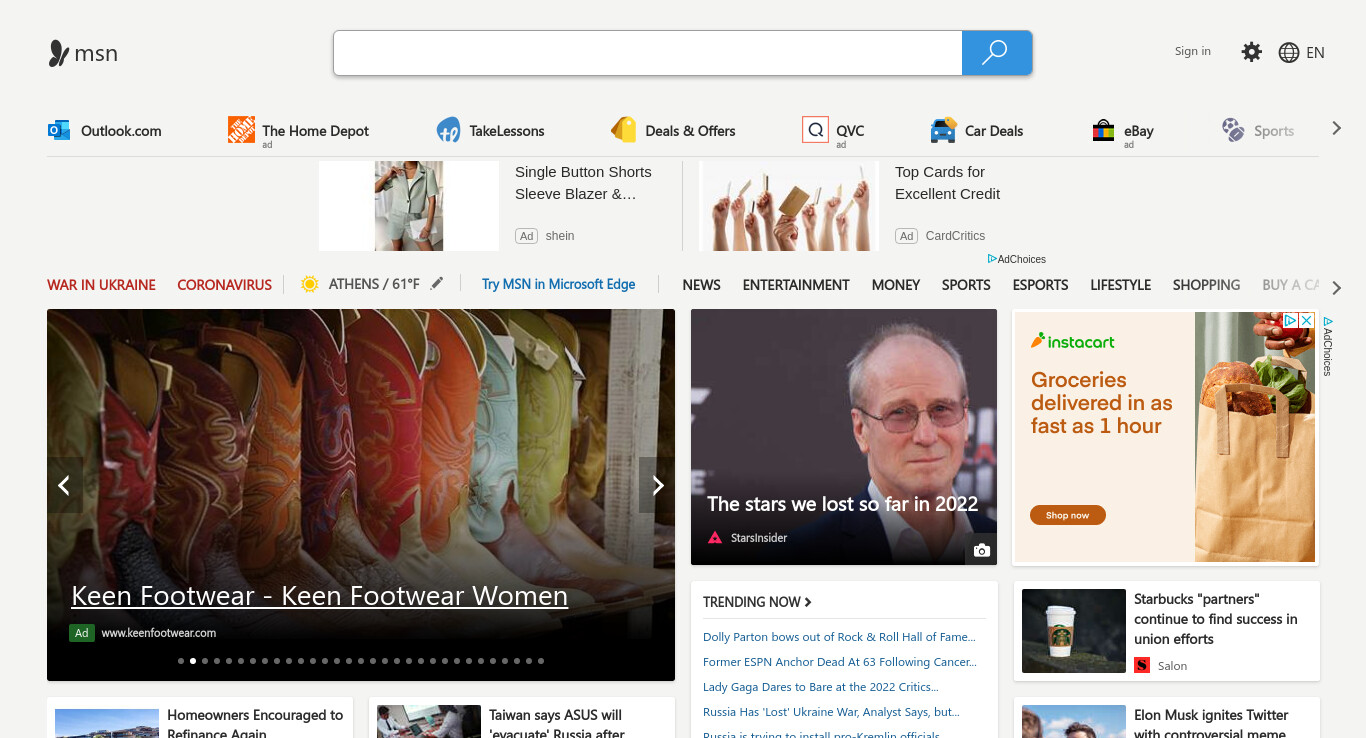The width and height of the screenshot is (1366, 738).
Task: Click the blue search magnifier button
Action: point(996,53)
